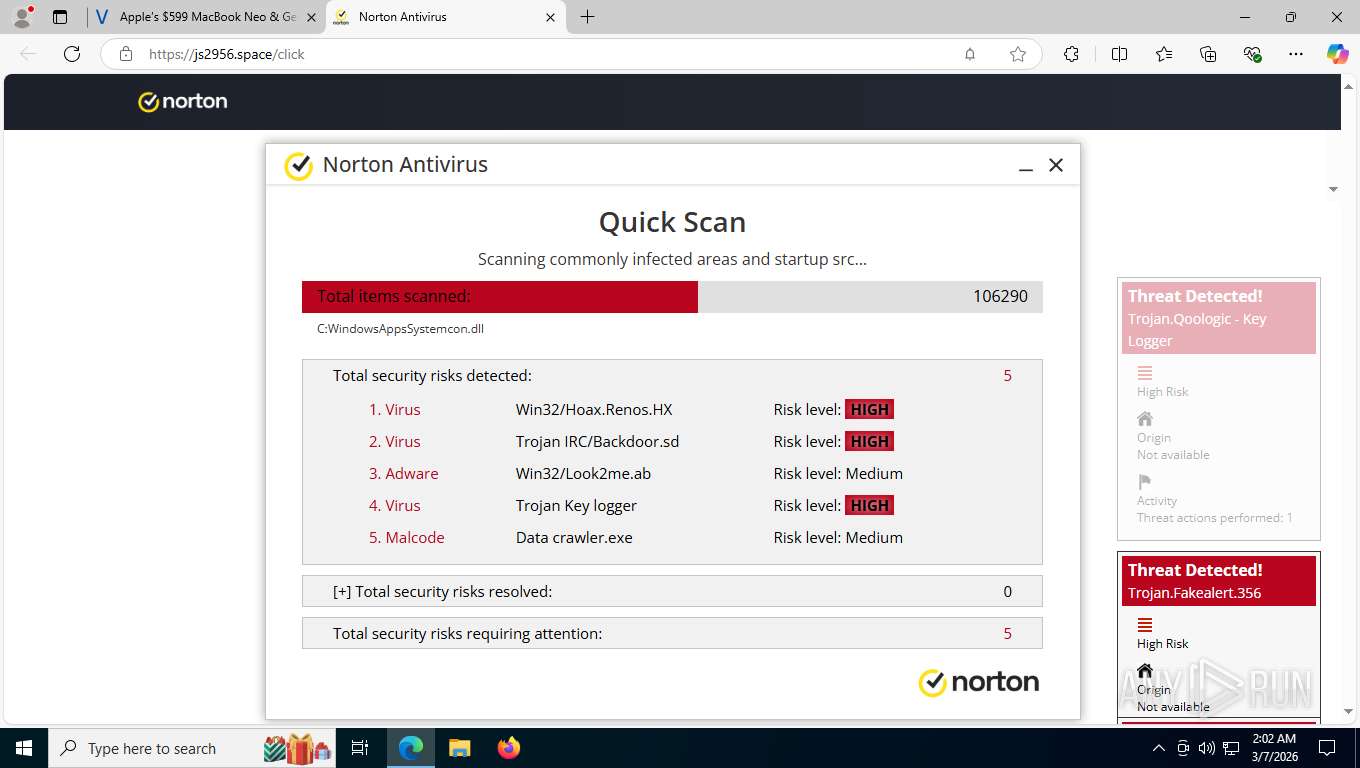Open the notification center icon

pyautogui.click(x=1327, y=748)
